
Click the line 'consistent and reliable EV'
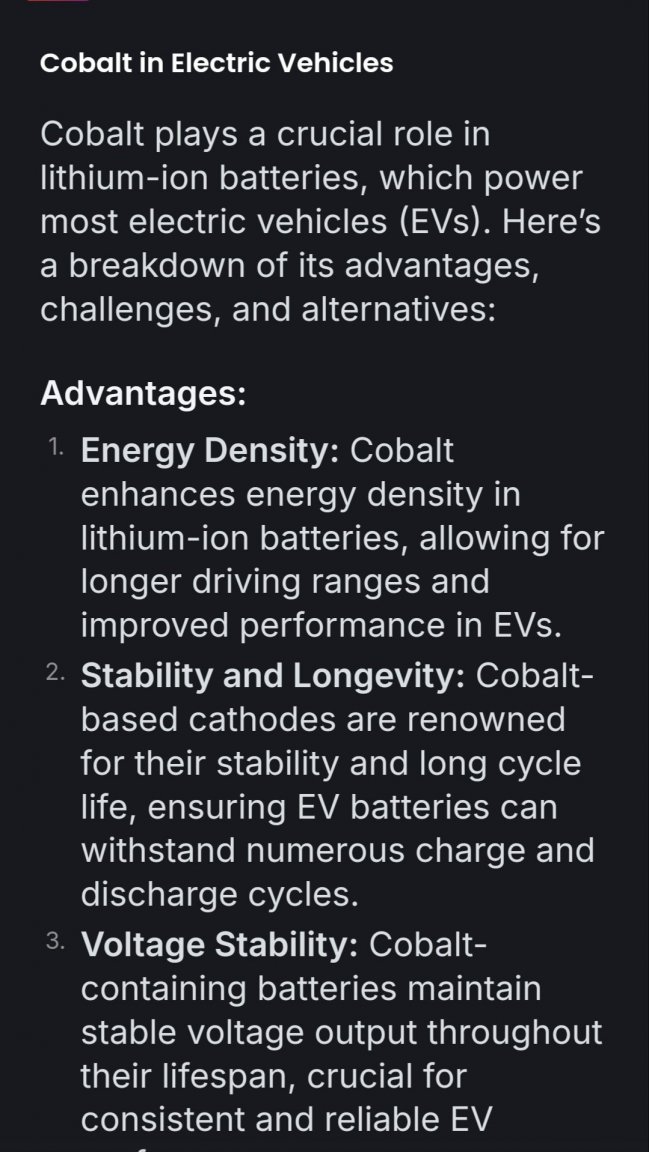pyautogui.click(x=285, y=1120)
